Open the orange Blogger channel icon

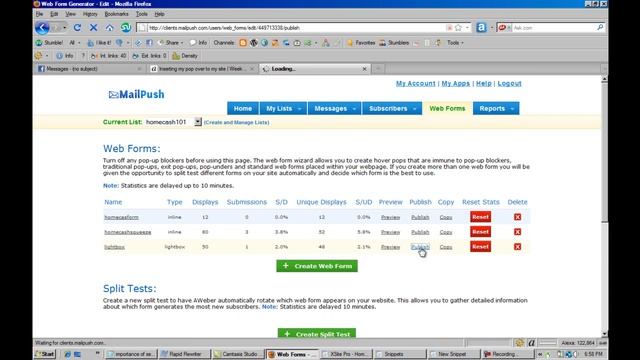coord(243,42)
